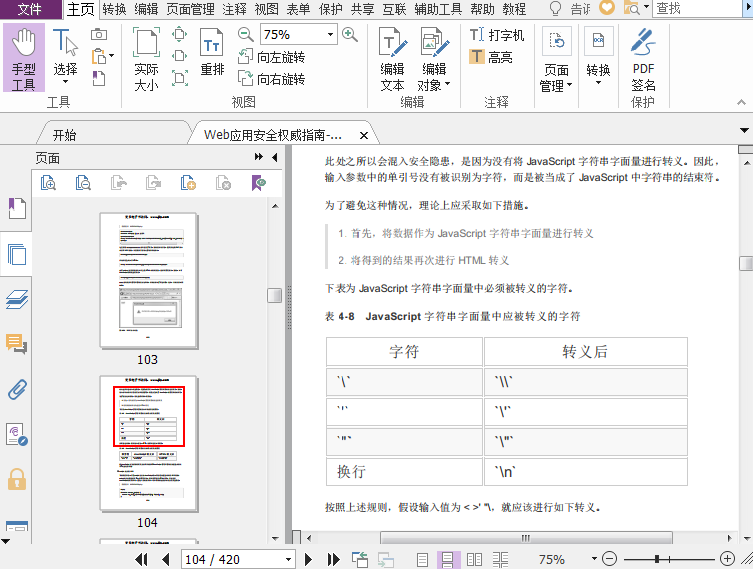Reduce page thumbnails in Pages panel
The width and height of the screenshot is (753, 569).
coord(83,183)
